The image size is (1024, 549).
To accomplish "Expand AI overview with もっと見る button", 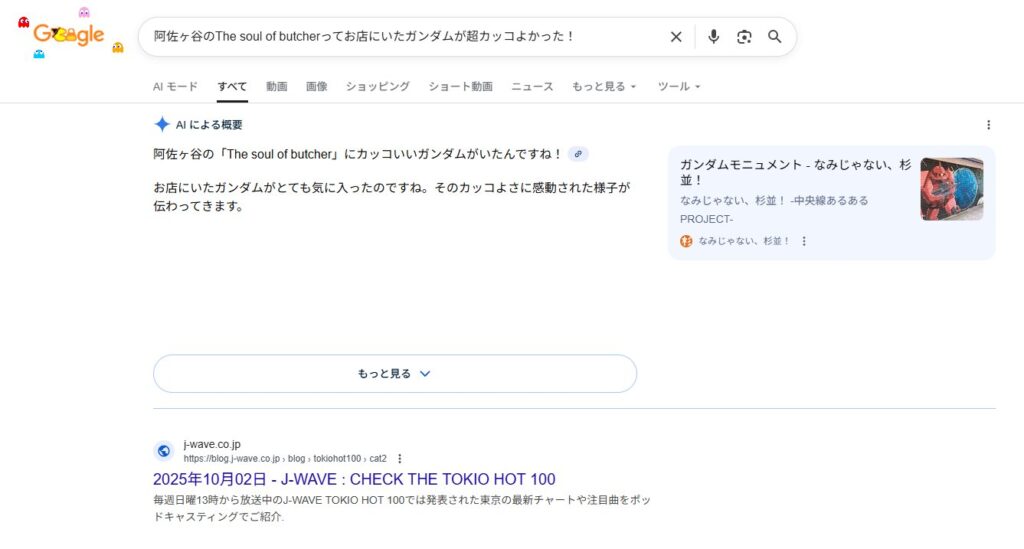I will (394, 373).
